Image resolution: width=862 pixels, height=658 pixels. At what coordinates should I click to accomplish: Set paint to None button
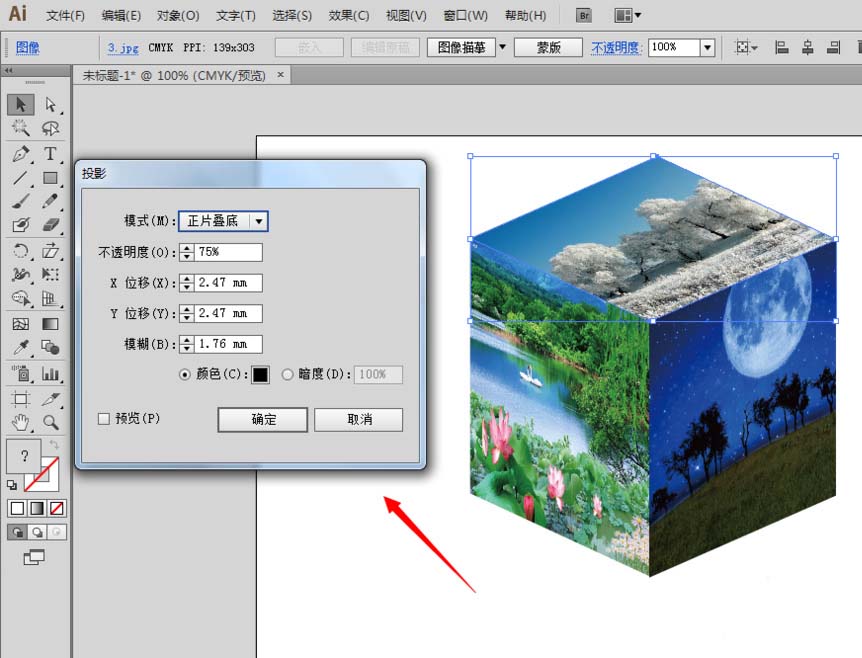[x=57, y=508]
